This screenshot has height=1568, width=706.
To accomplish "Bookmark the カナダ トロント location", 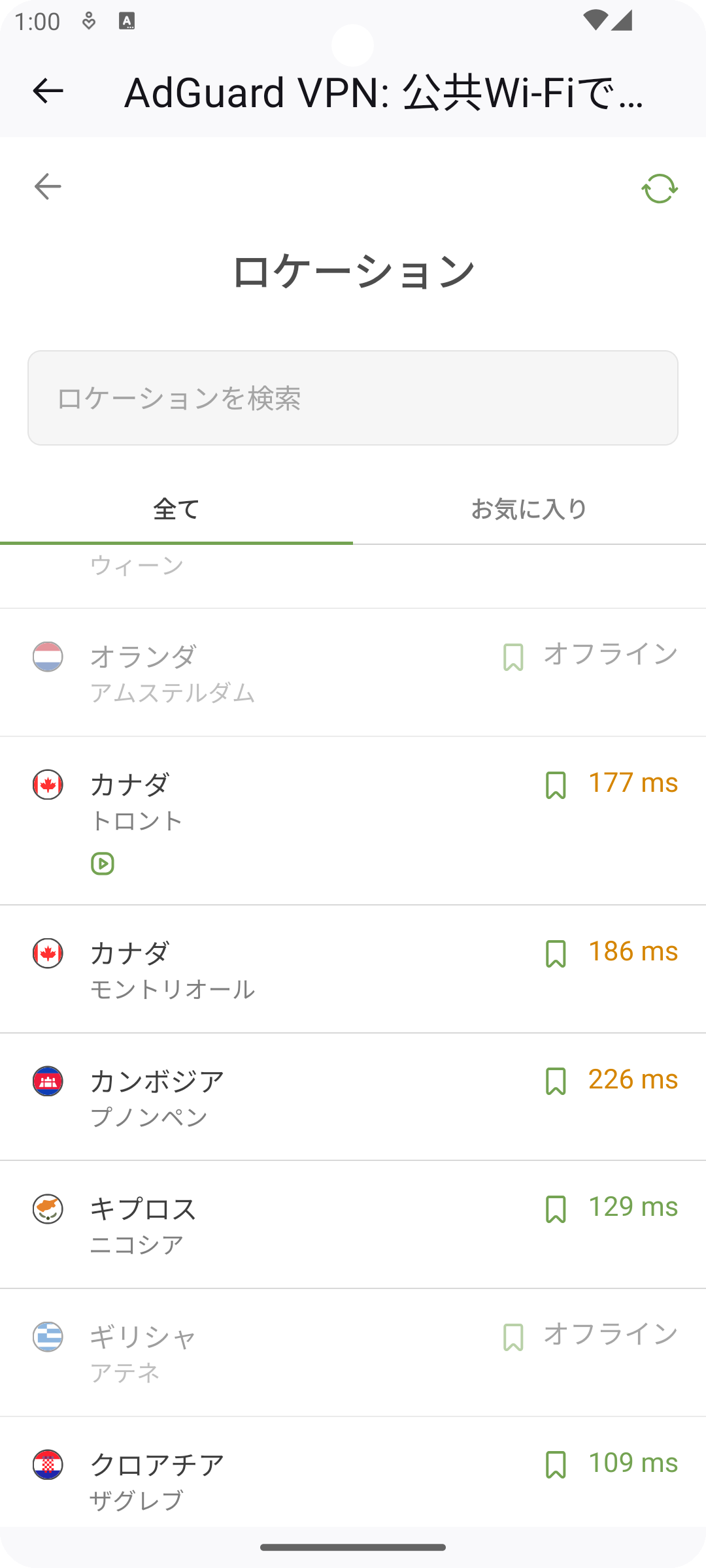I will point(556,785).
